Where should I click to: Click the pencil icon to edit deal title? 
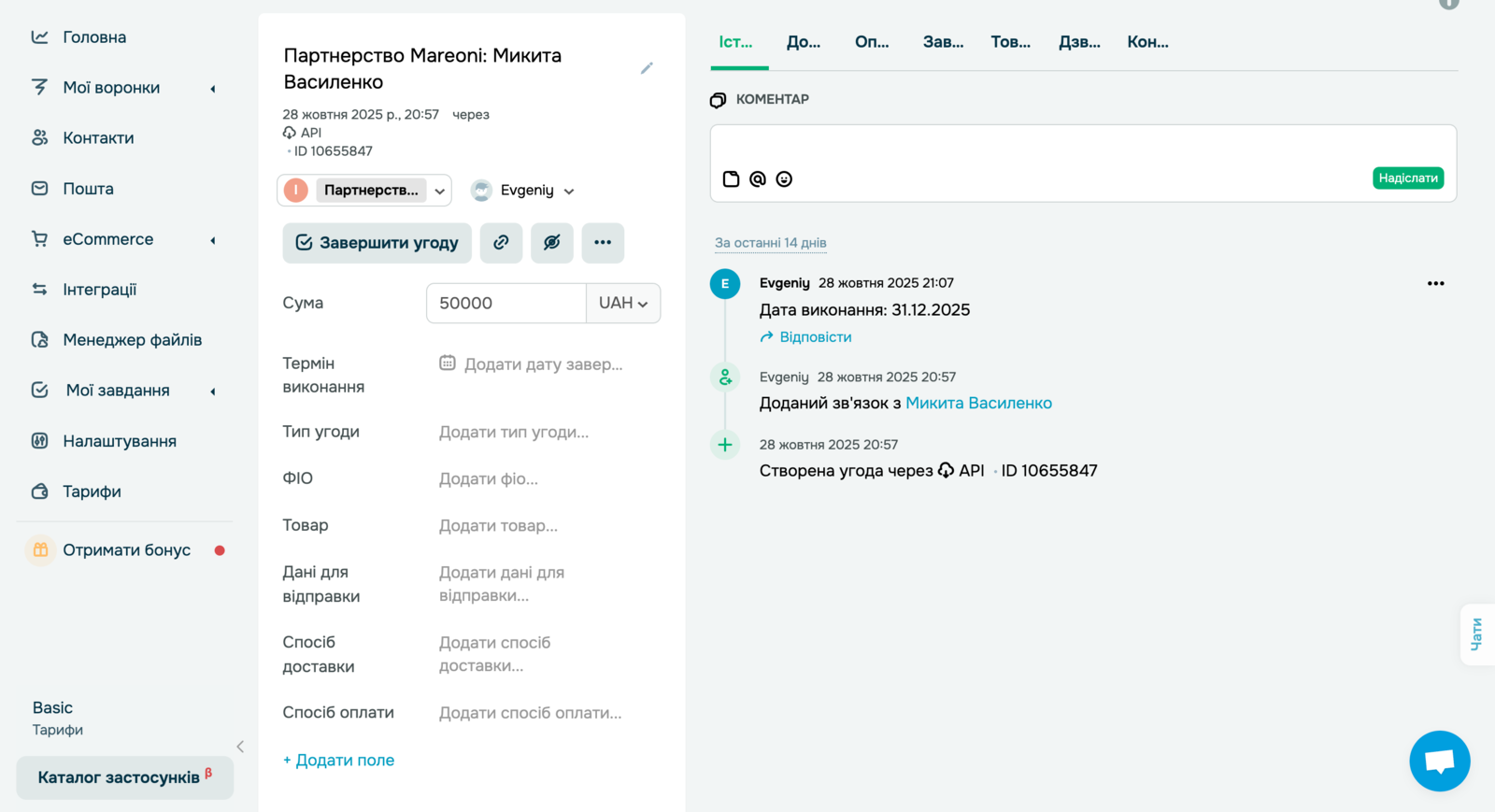coord(647,68)
